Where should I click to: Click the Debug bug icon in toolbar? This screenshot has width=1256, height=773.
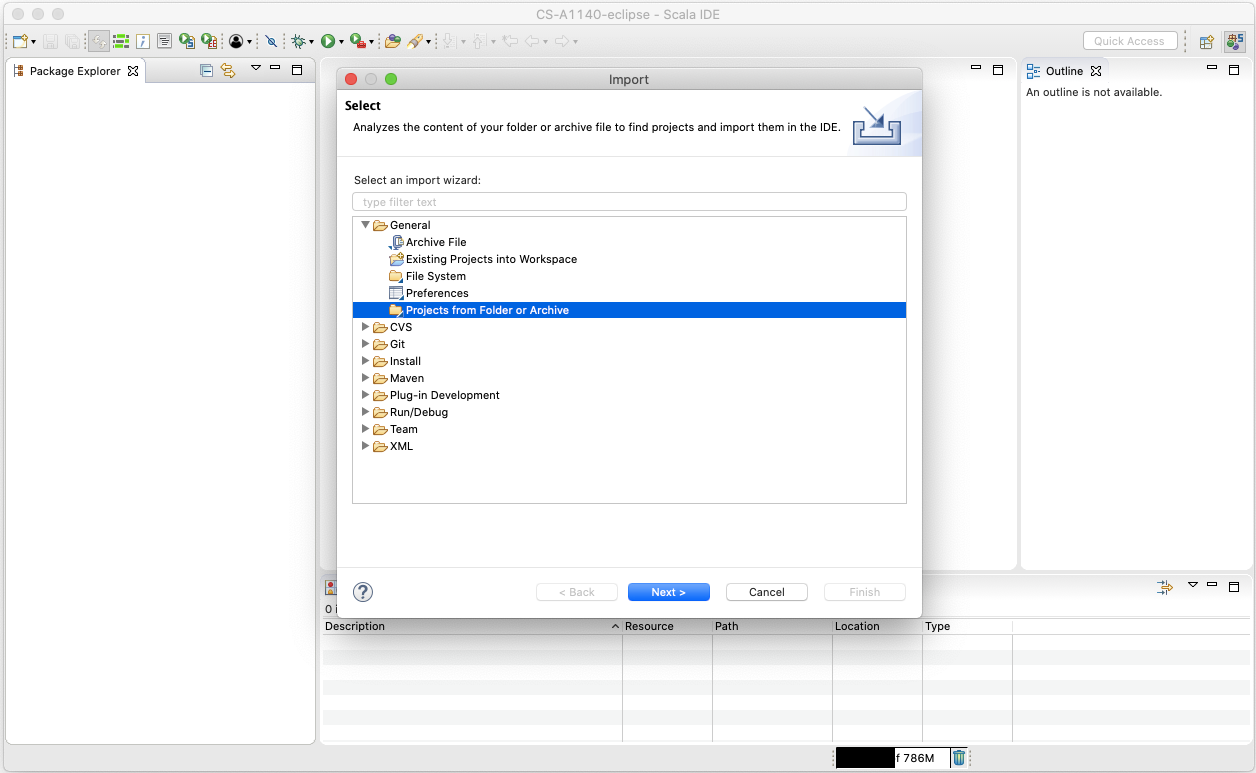[298, 41]
